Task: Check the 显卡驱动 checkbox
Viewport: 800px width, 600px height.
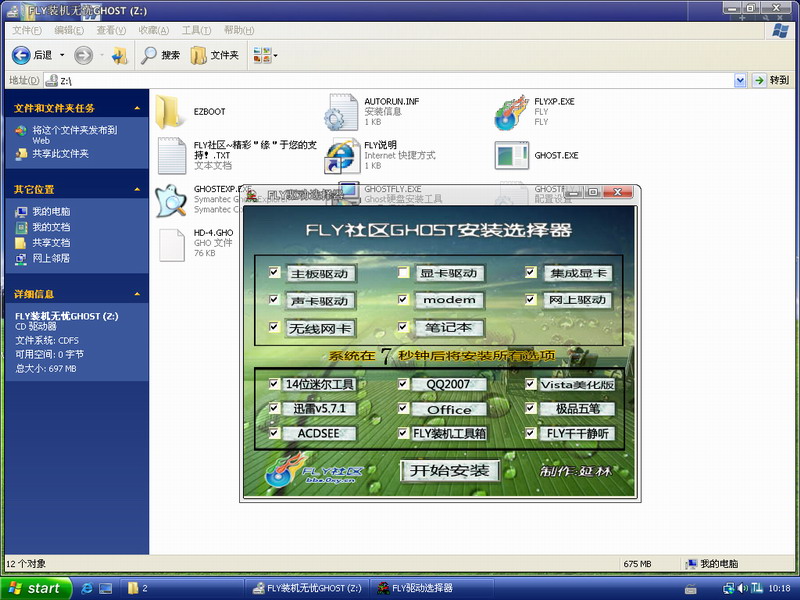Action: click(x=403, y=272)
